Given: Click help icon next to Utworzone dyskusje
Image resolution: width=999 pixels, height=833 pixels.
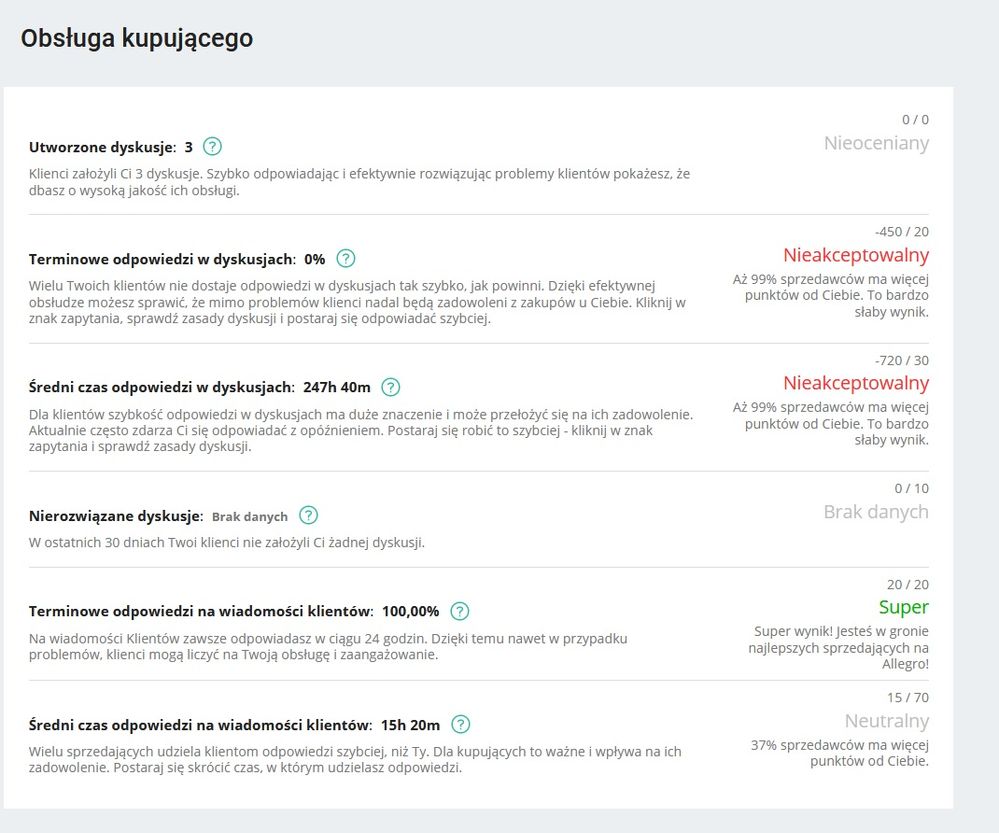Looking at the screenshot, I should click(x=212, y=147).
